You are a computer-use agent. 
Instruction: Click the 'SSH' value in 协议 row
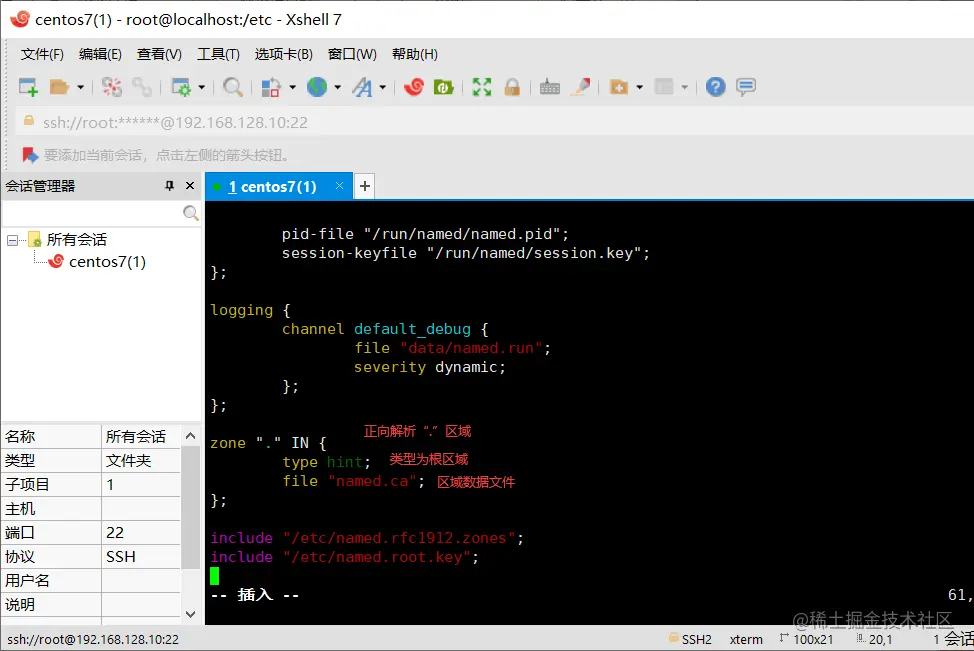121,557
